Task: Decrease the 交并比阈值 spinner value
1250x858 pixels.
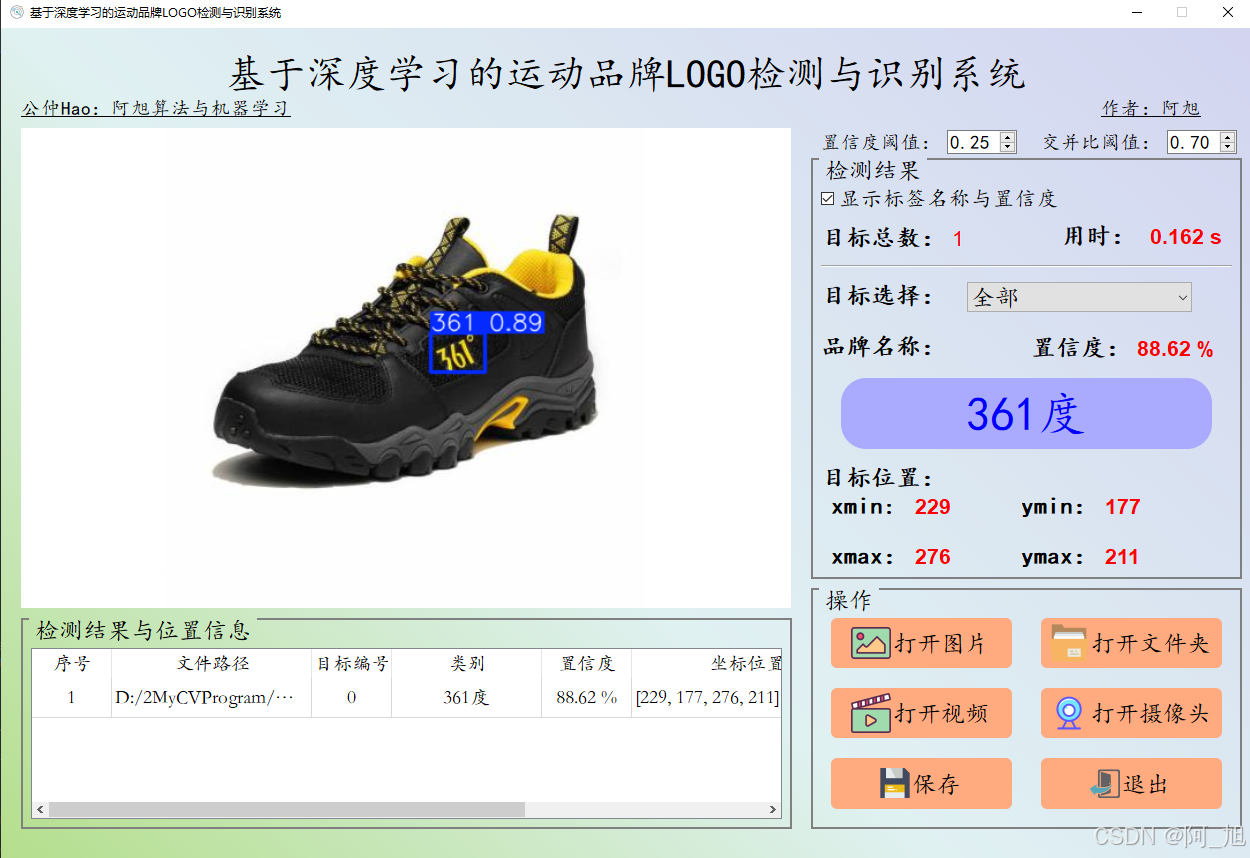Action: point(1228,147)
